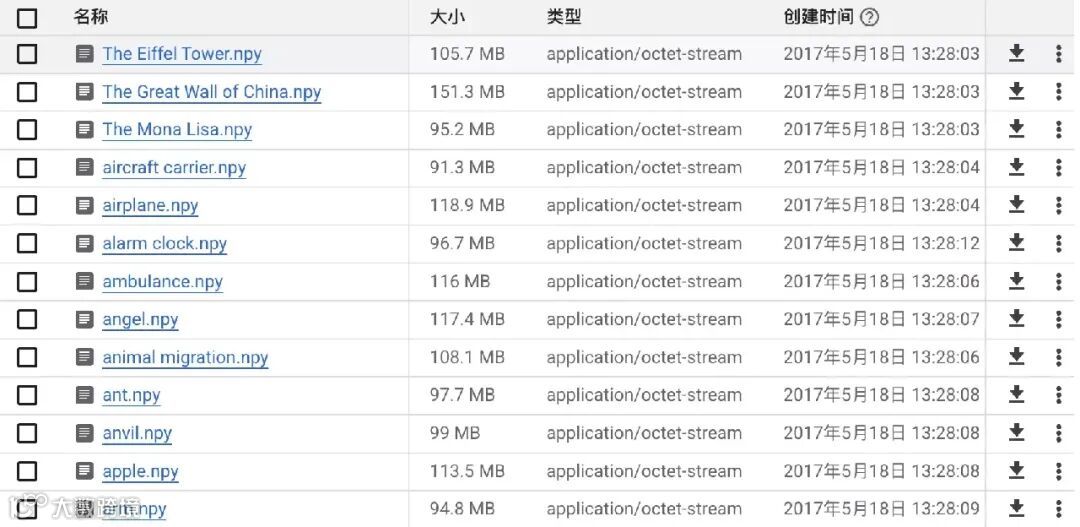Download The Eiffel Tower.npy file
This screenshot has width=1080, height=527.
pyautogui.click(x=1016, y=54)
